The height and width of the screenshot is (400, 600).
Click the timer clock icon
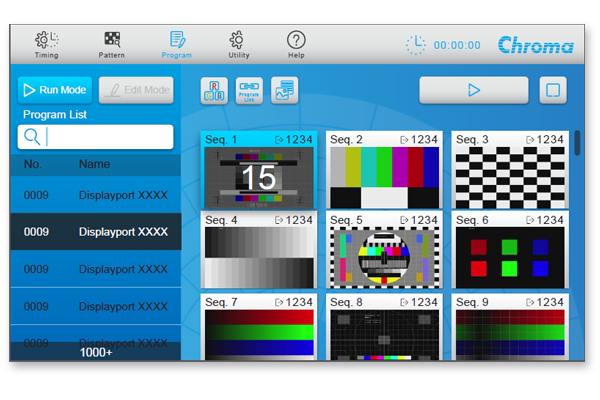[x=416, y=45]
